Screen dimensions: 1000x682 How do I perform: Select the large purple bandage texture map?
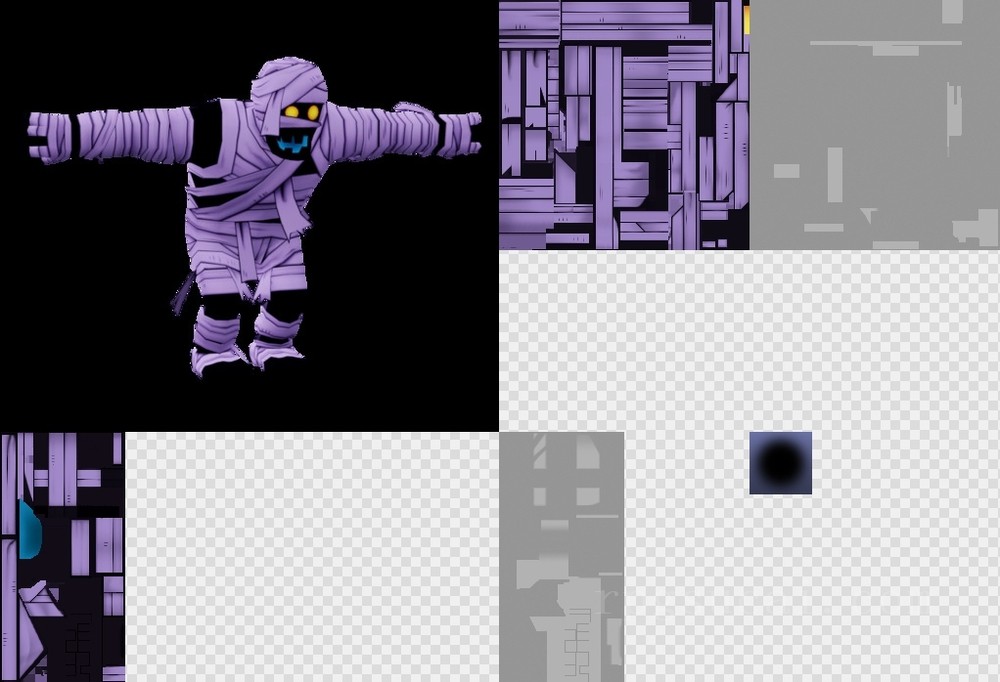click(x=623, y=124)
